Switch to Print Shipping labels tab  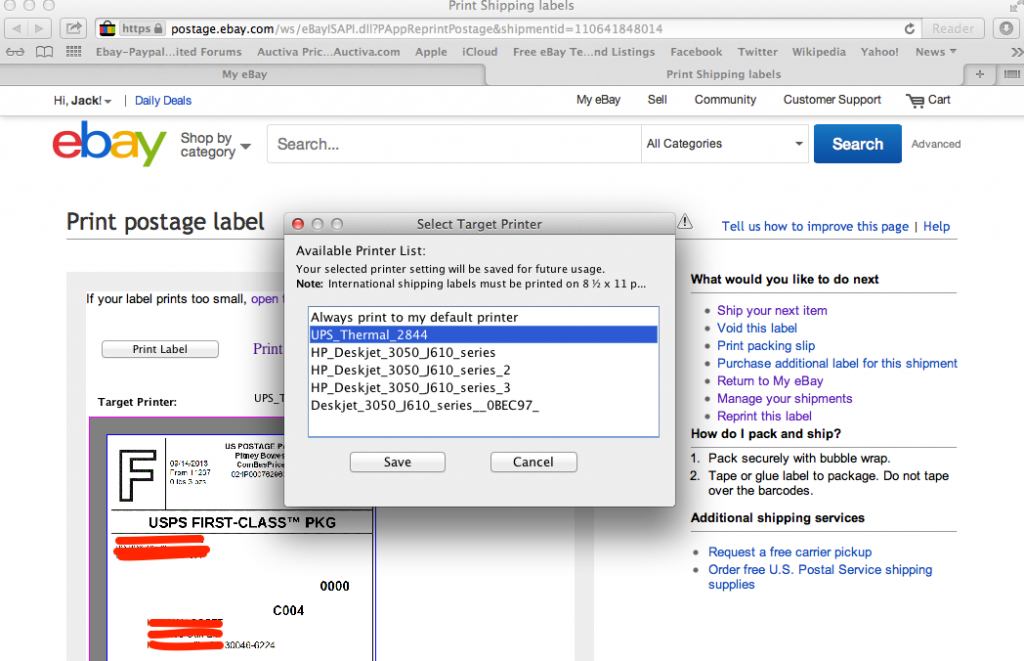click(x=724, y=74)
